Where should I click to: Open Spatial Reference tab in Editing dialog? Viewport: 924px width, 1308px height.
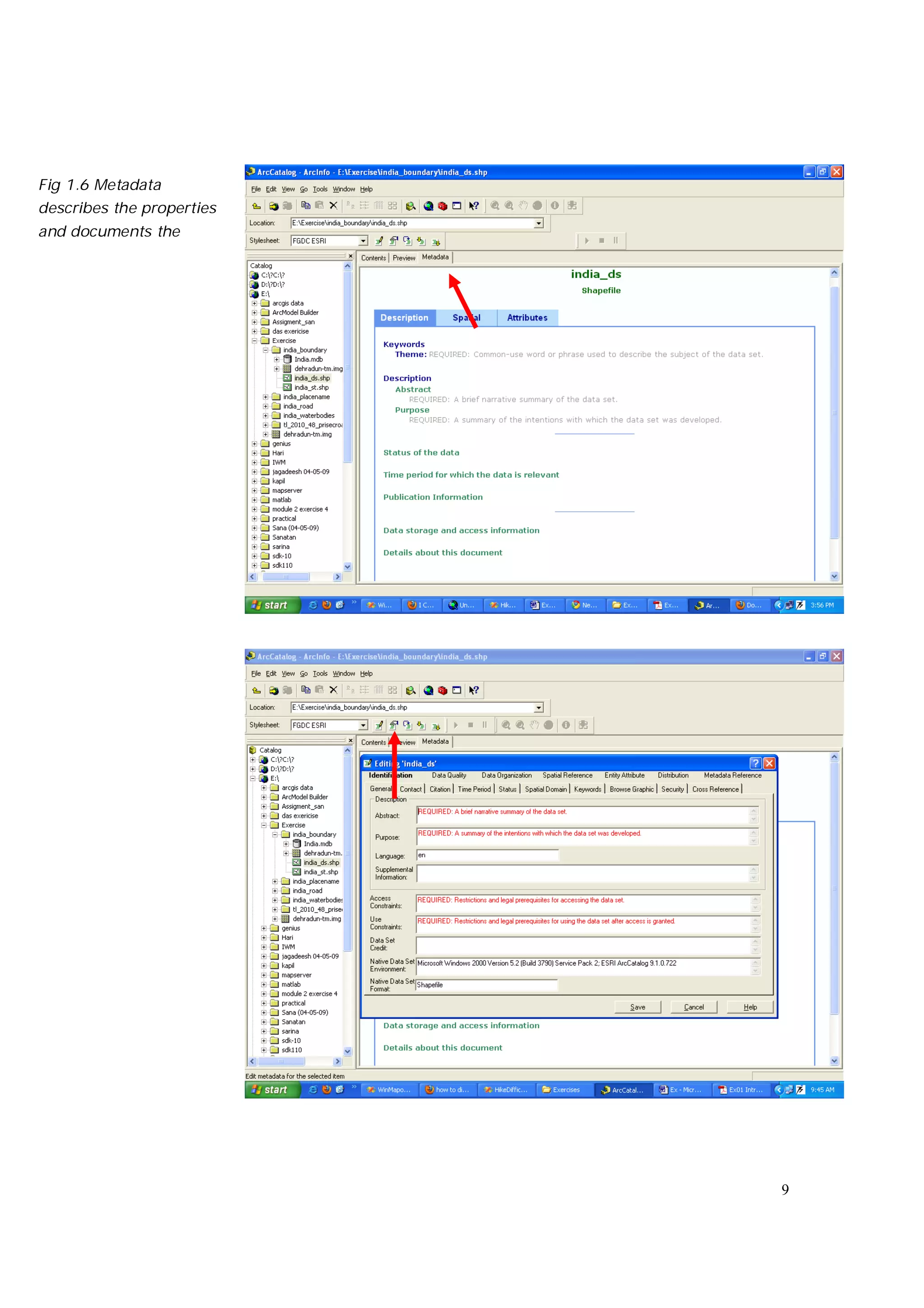coord(568,775)
